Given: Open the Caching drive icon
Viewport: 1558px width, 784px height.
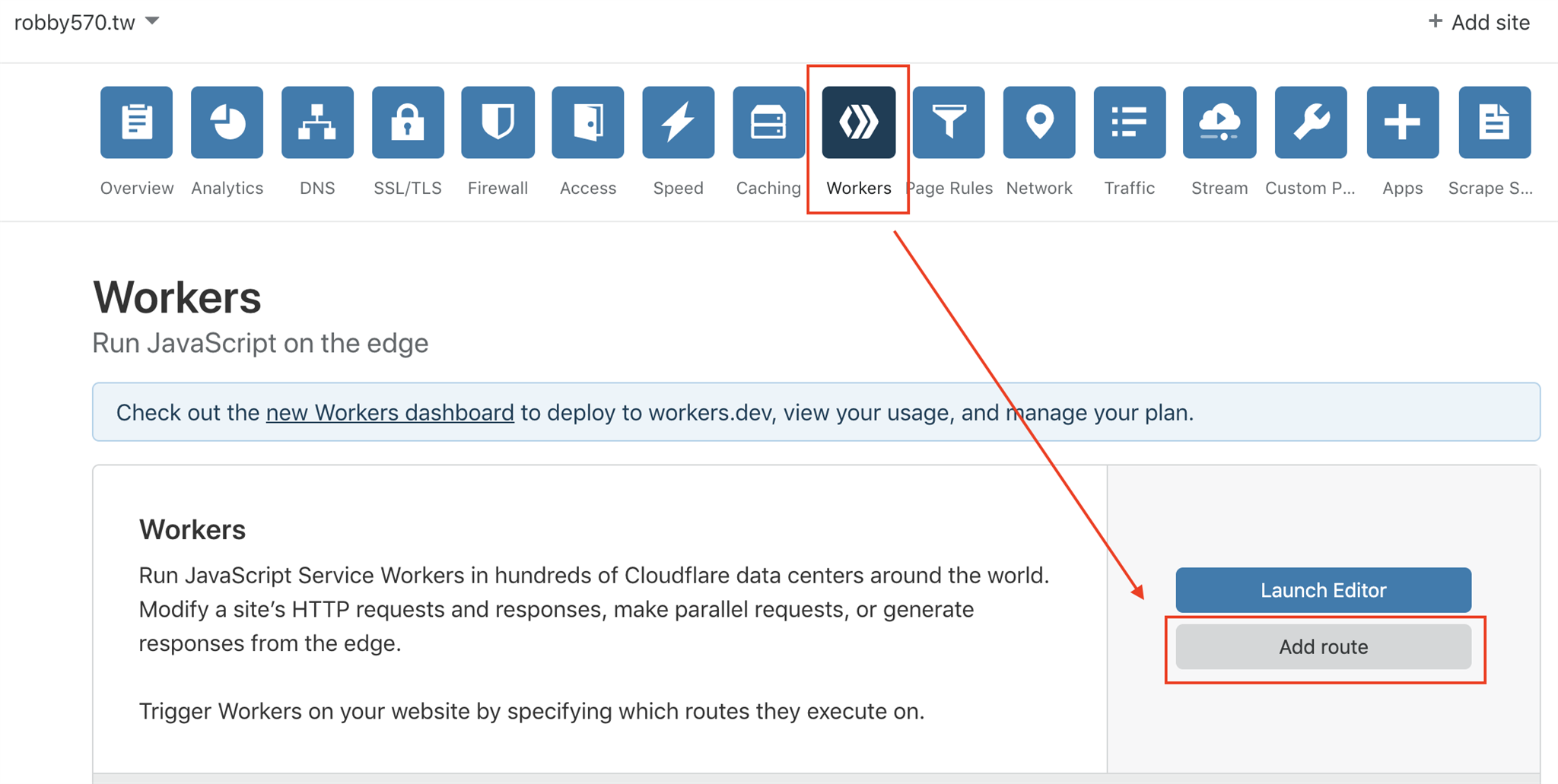Looking at the screenshot, I should [768, 122].
